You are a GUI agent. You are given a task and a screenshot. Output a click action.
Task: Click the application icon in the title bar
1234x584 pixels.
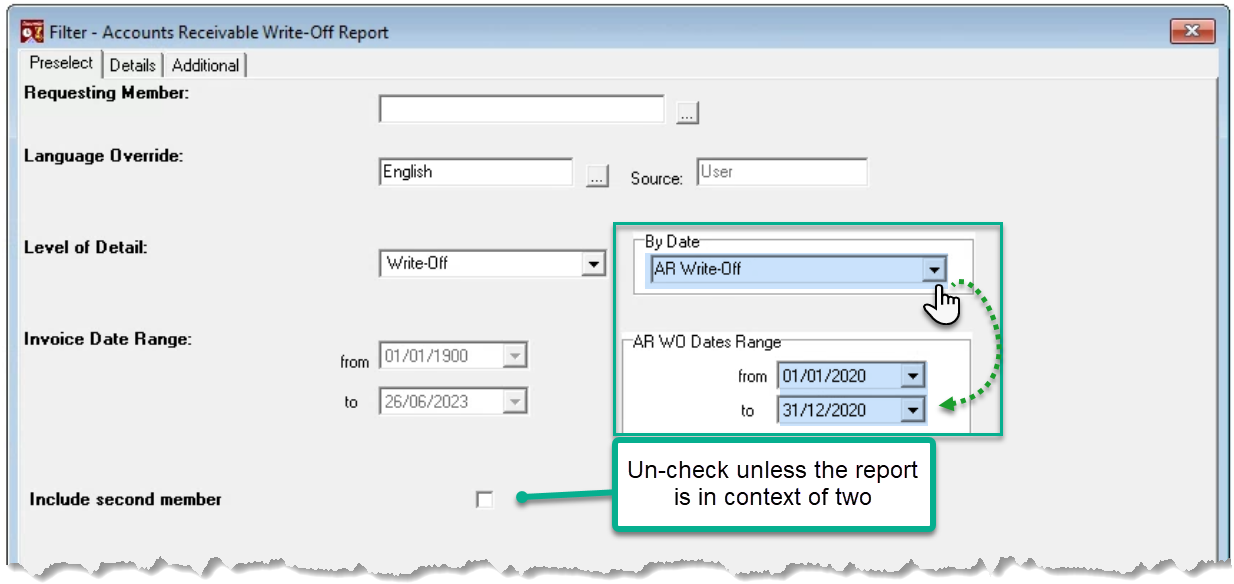33,32
